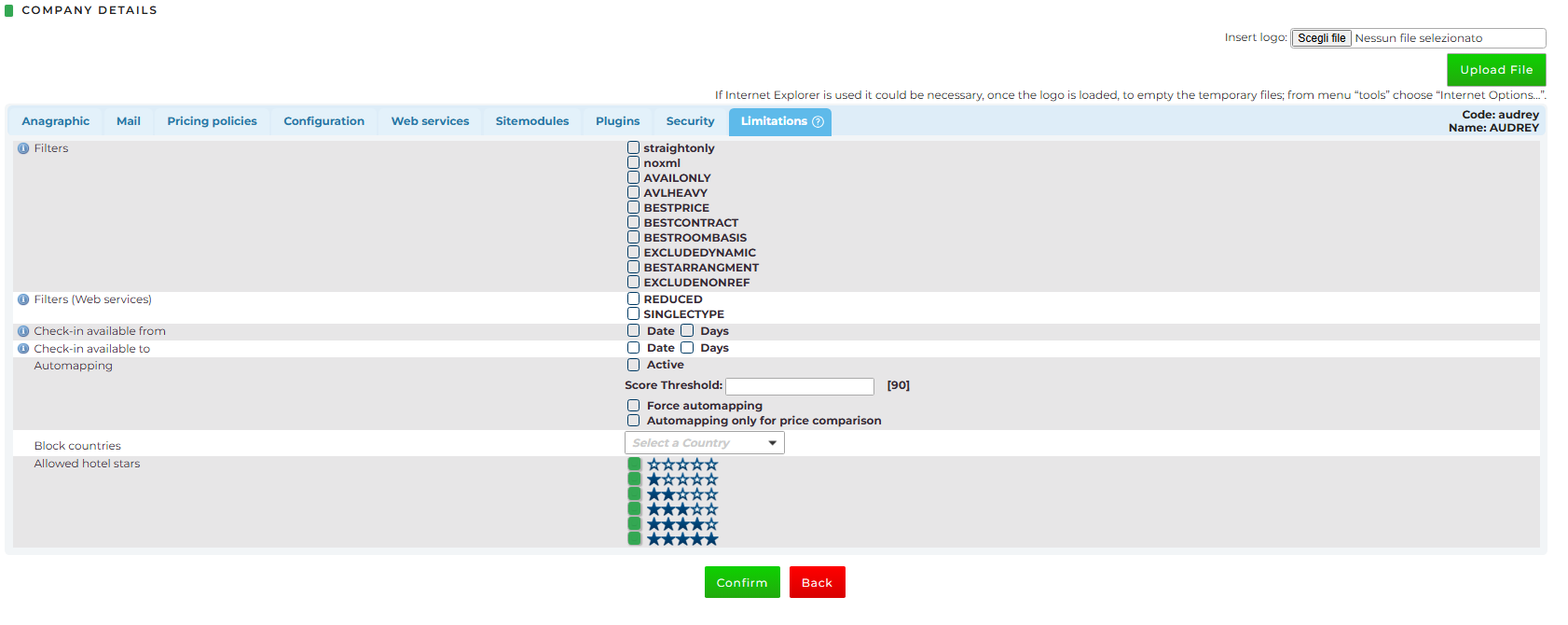
Task: Click the three-star rating icon row
Action: tap(682, 509)
